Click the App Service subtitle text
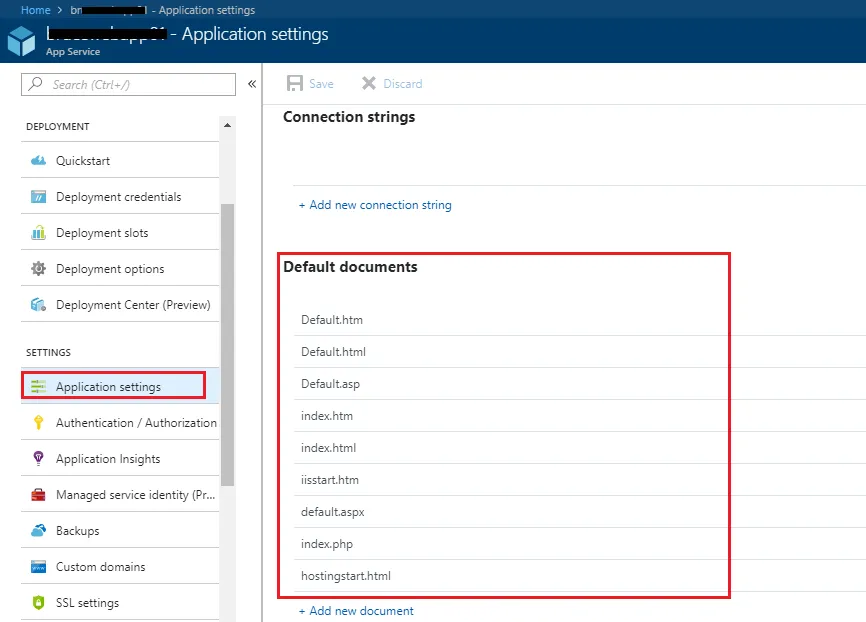 73,52
